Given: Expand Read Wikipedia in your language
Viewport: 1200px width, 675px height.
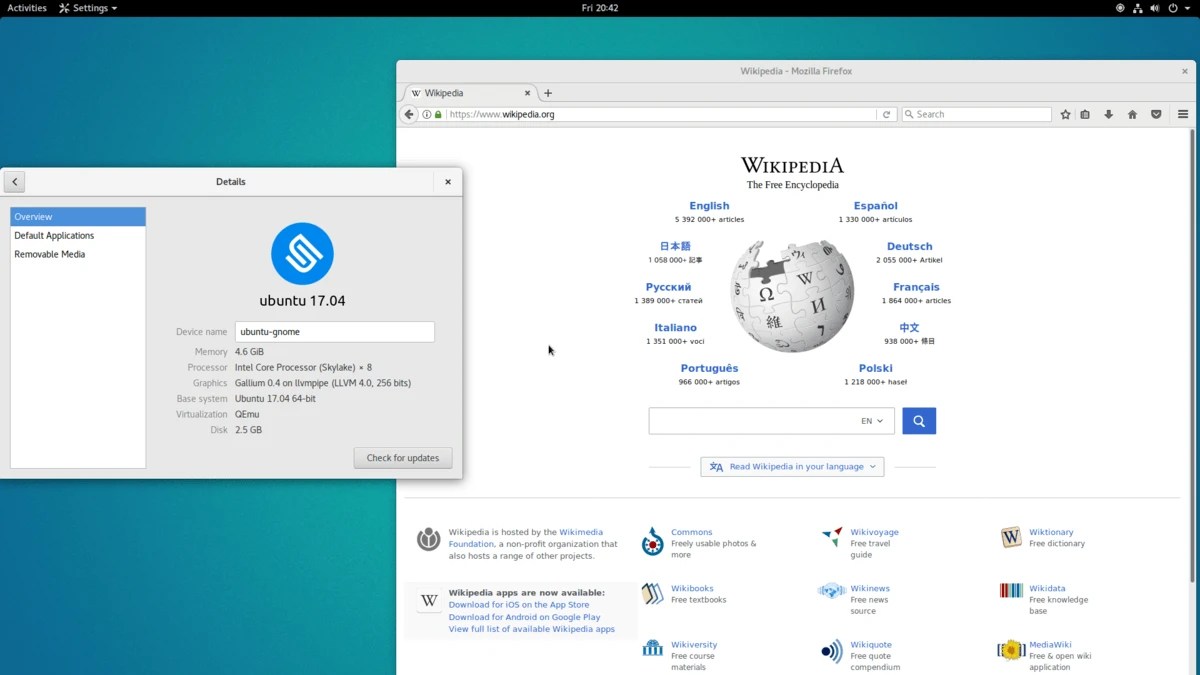Looking at the screenshot, I should coord(792,466).
